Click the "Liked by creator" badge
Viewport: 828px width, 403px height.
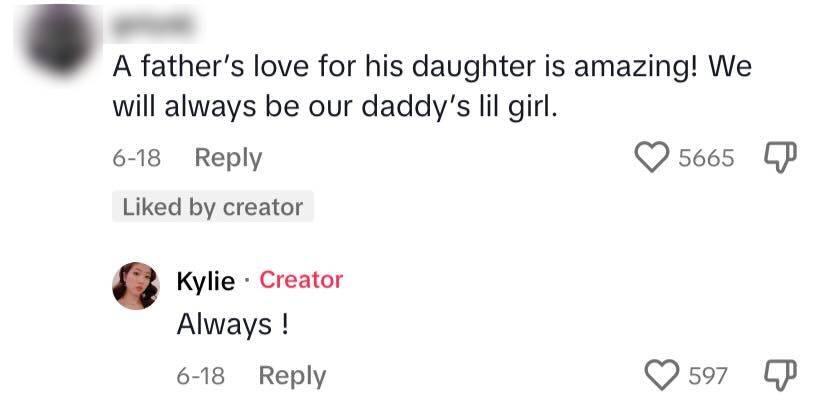coord(212,207)
